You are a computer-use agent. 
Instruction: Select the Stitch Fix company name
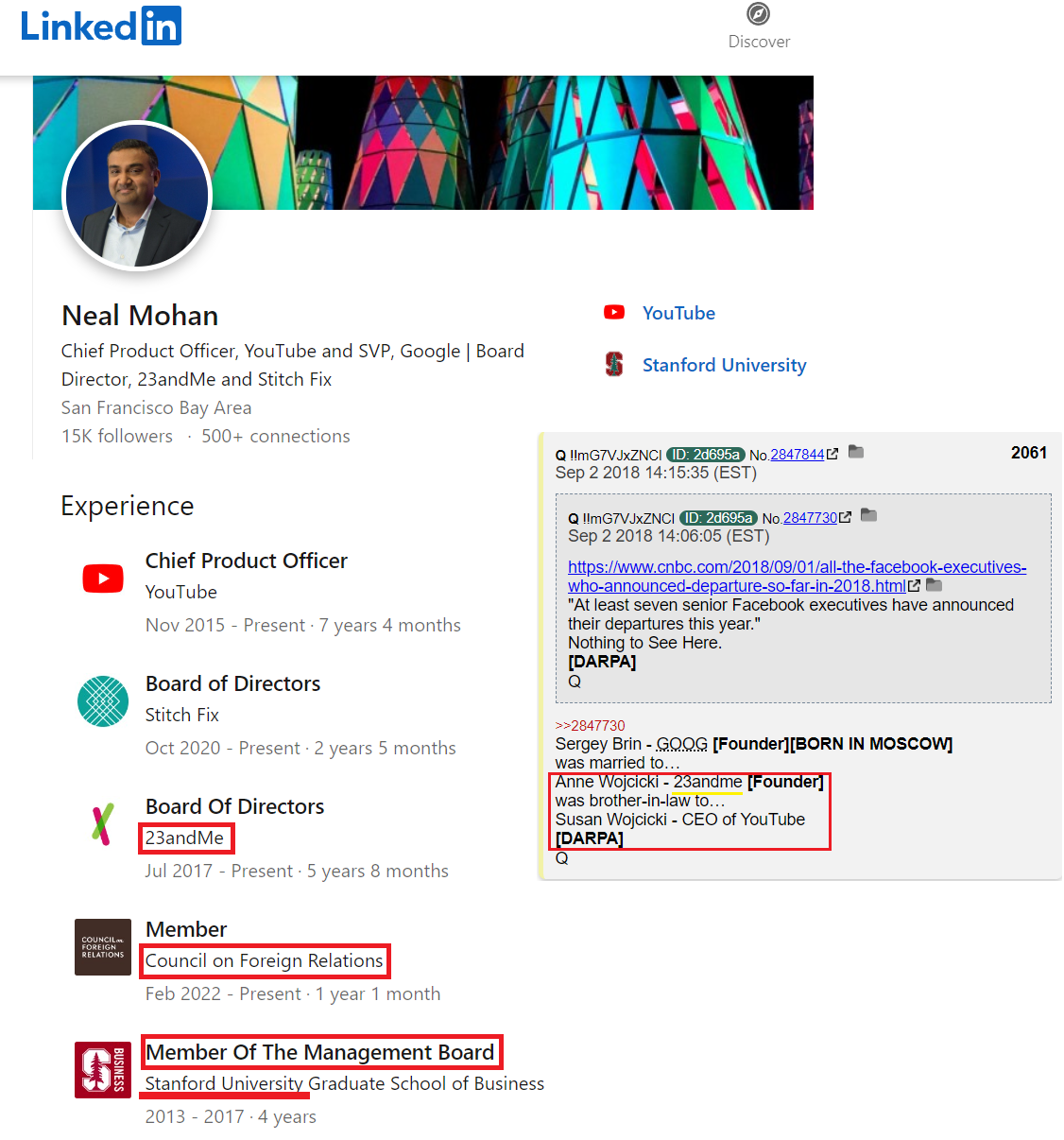[x=182, y=715]
